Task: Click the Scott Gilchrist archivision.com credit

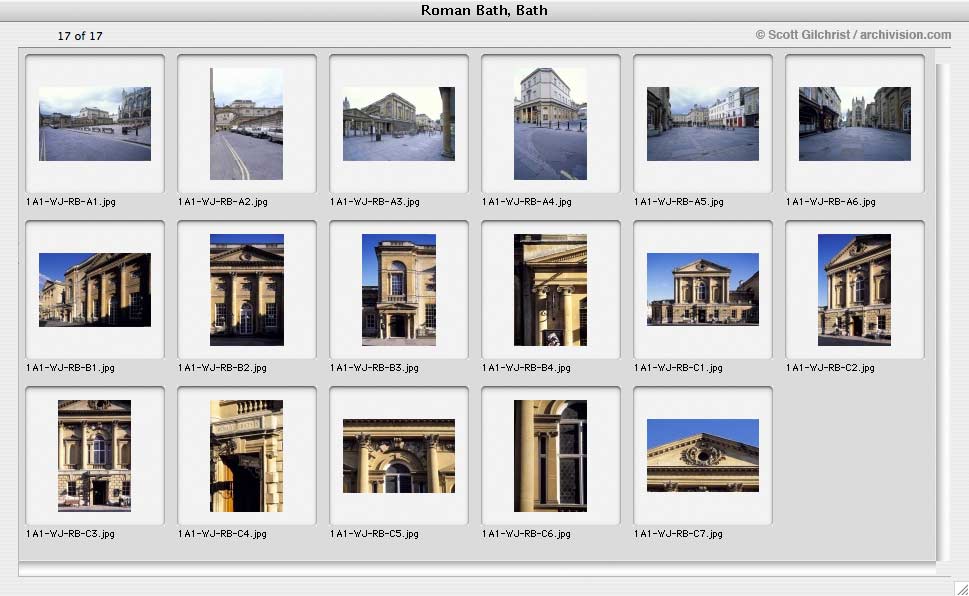Action: click(x=853, y=35)
